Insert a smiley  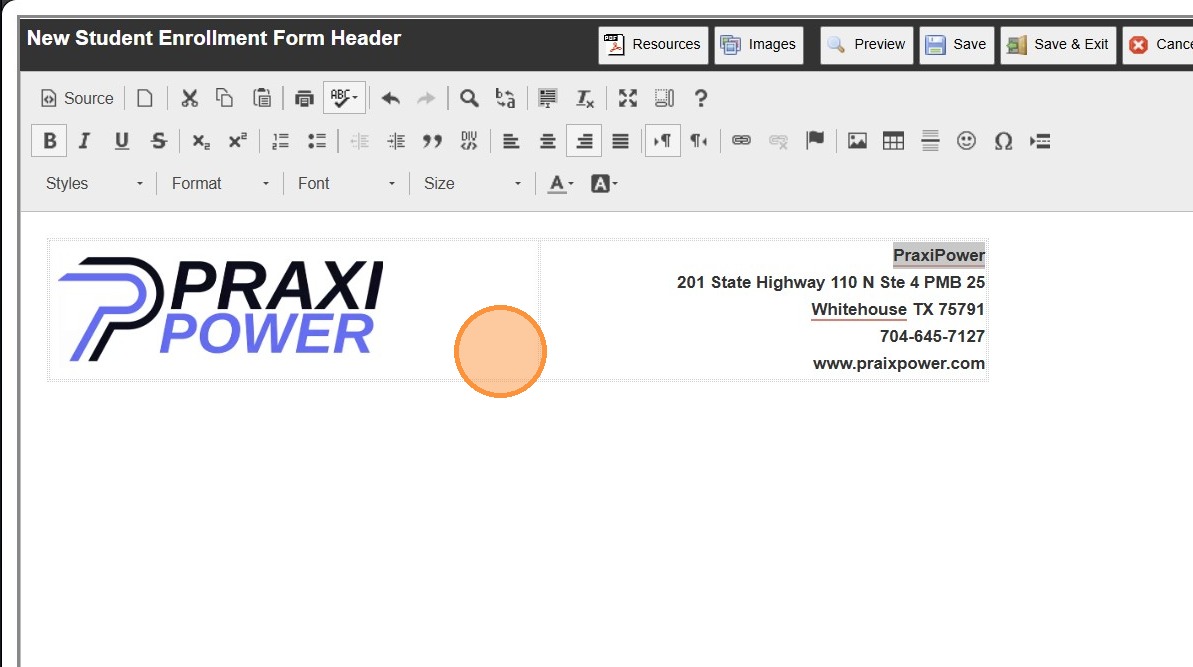[966, 141]
